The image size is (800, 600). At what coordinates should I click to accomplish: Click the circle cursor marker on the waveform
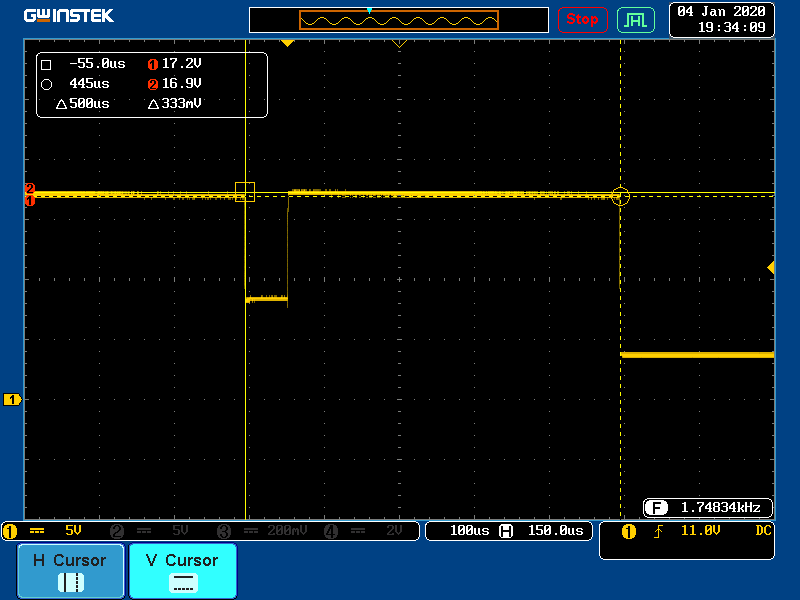pyautogui.click(x=620, y=197)
